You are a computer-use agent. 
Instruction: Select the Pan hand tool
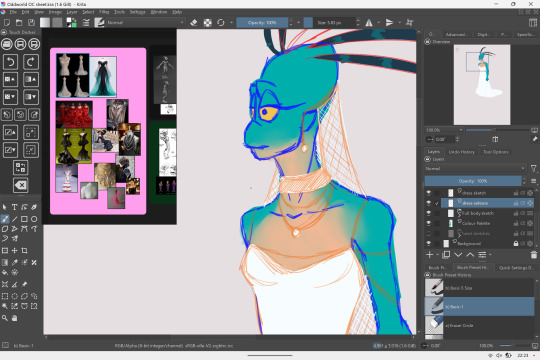pyautogui.click(x=14, y=318)
